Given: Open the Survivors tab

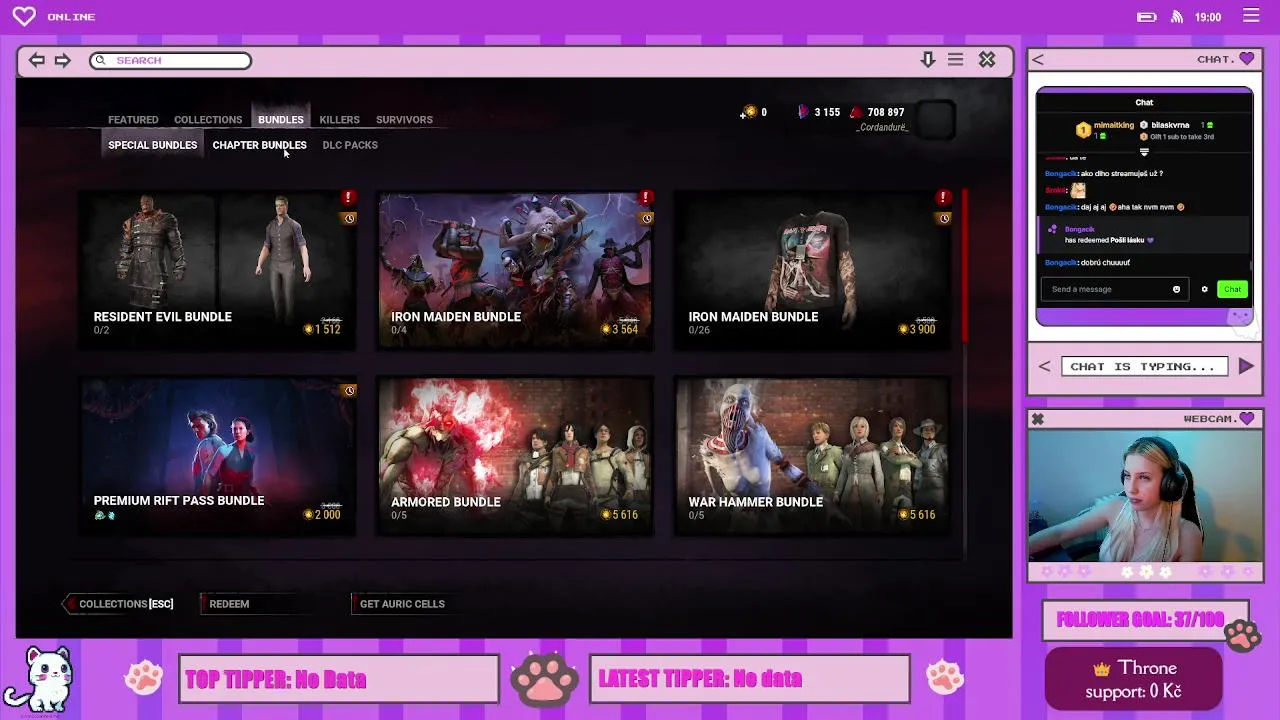Looking at the screenshot, I should coord(404,120).
